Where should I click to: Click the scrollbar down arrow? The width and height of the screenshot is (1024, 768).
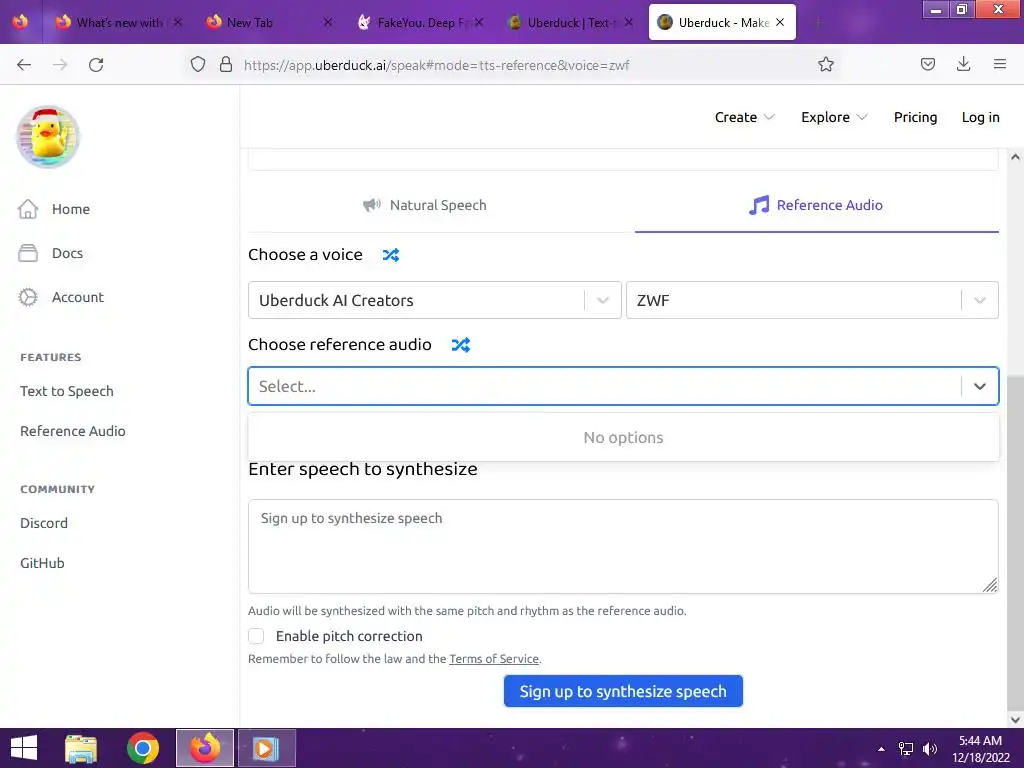pyautogui.click(x=1015, y=719)
